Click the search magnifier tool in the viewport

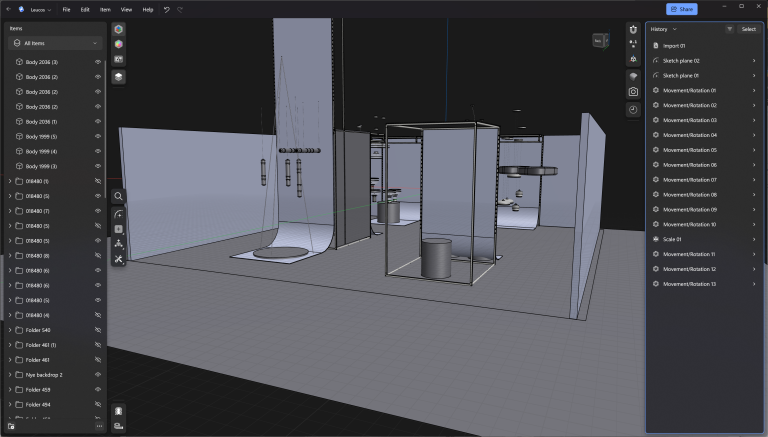tap(118, 197)
